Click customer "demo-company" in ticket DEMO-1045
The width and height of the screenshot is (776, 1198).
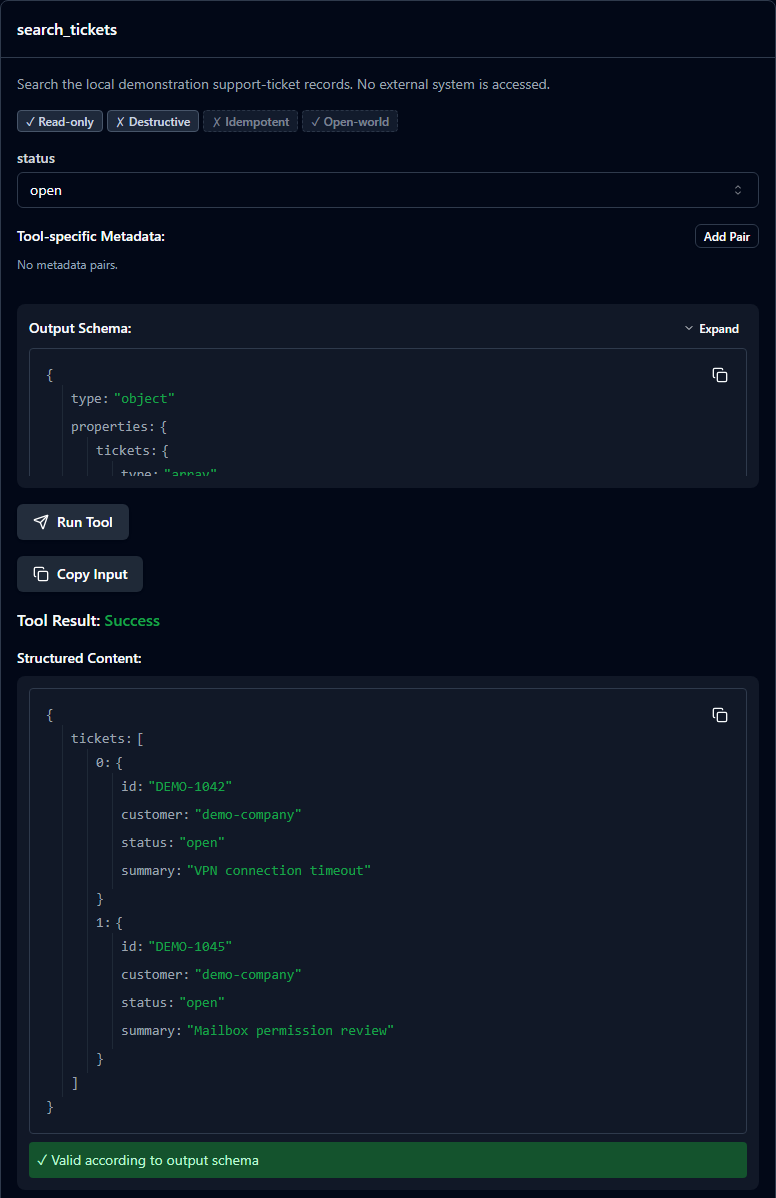coord(248,975)
